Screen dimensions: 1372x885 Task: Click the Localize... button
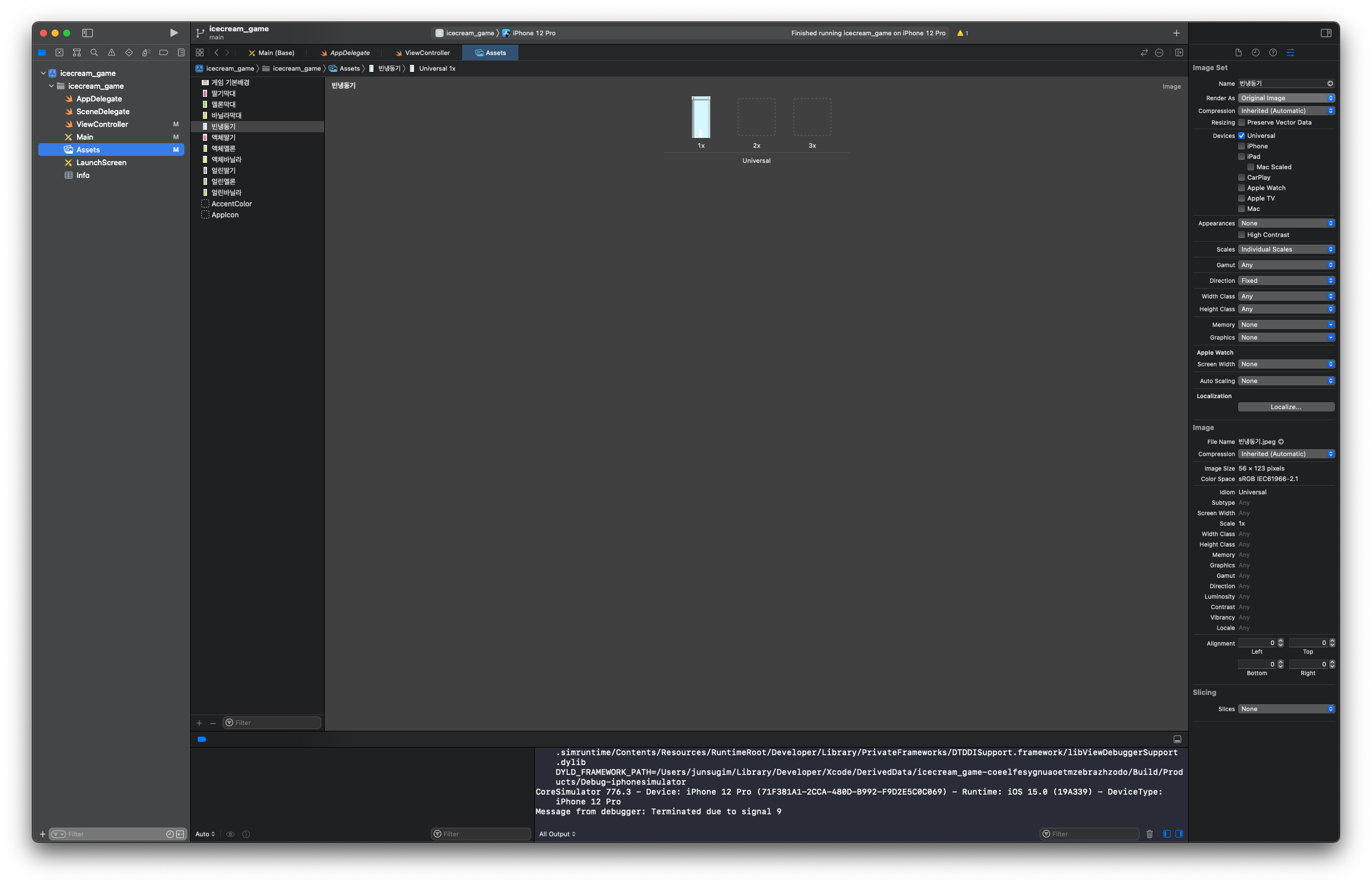tap(1286, 407)
